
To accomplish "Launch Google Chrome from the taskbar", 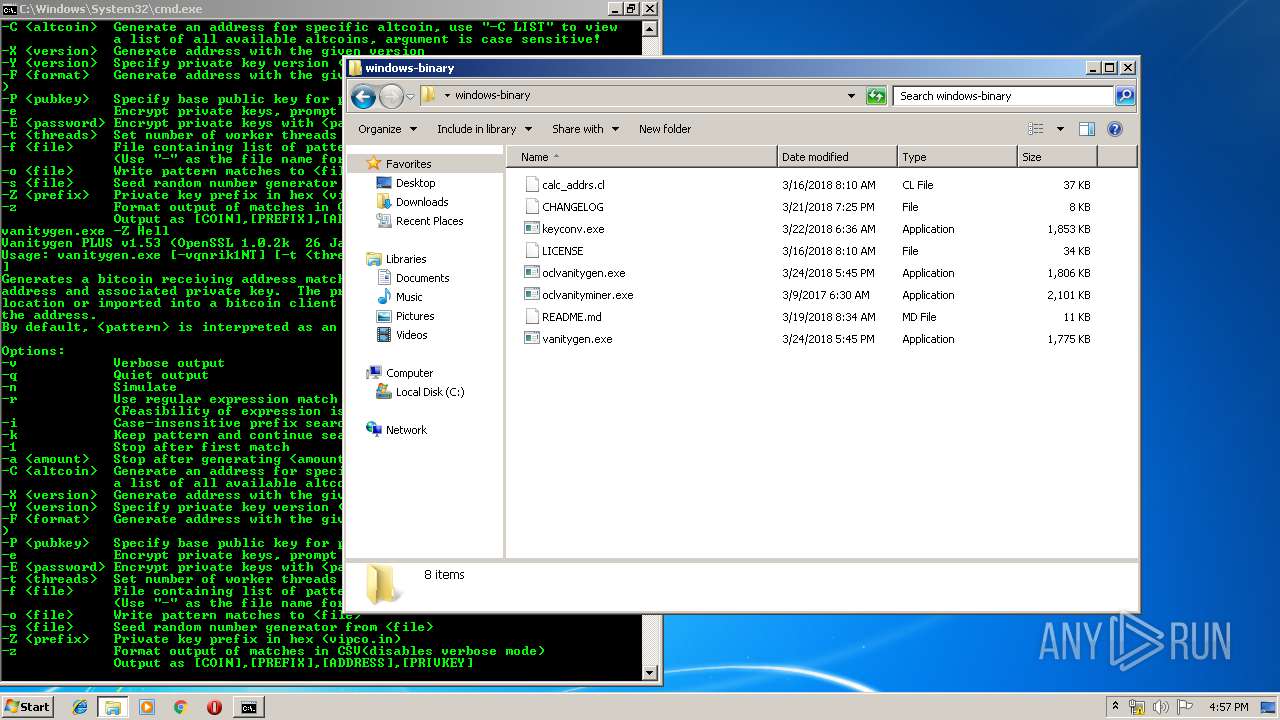I will click(x=180, y=707).
